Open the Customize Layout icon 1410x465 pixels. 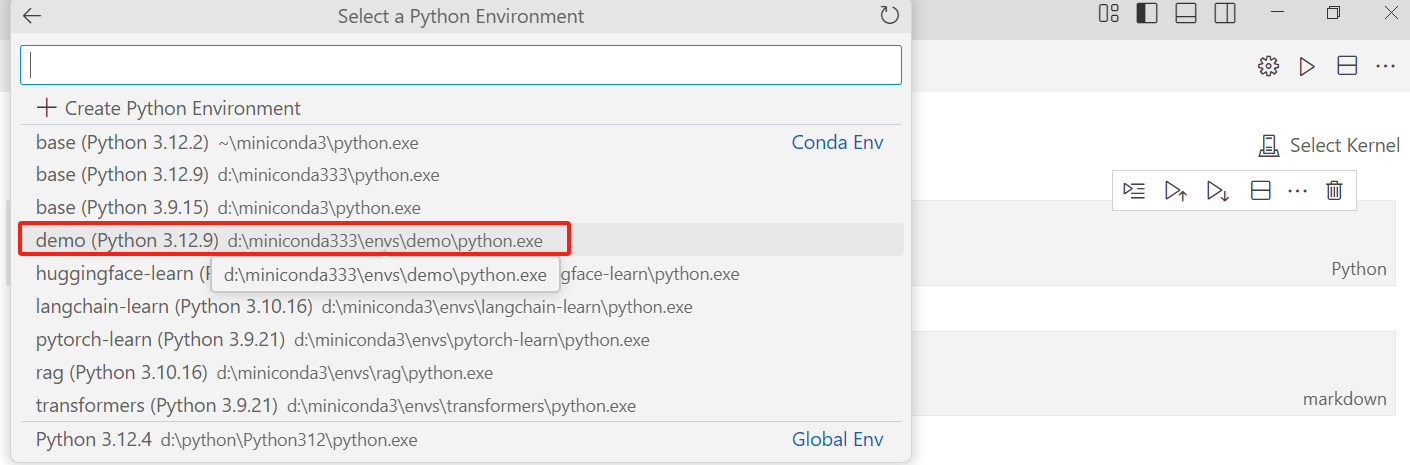(1108, 14)
